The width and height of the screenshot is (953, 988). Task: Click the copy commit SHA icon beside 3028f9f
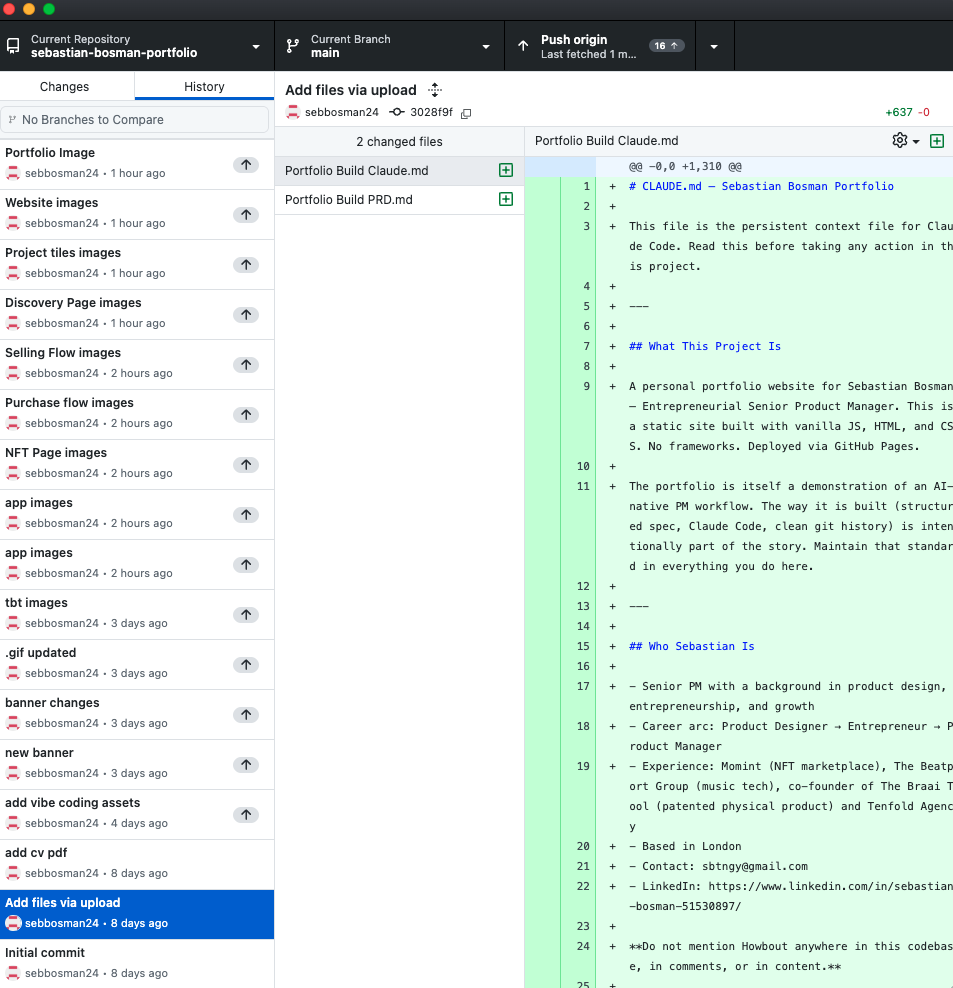[x=465, y=113]
